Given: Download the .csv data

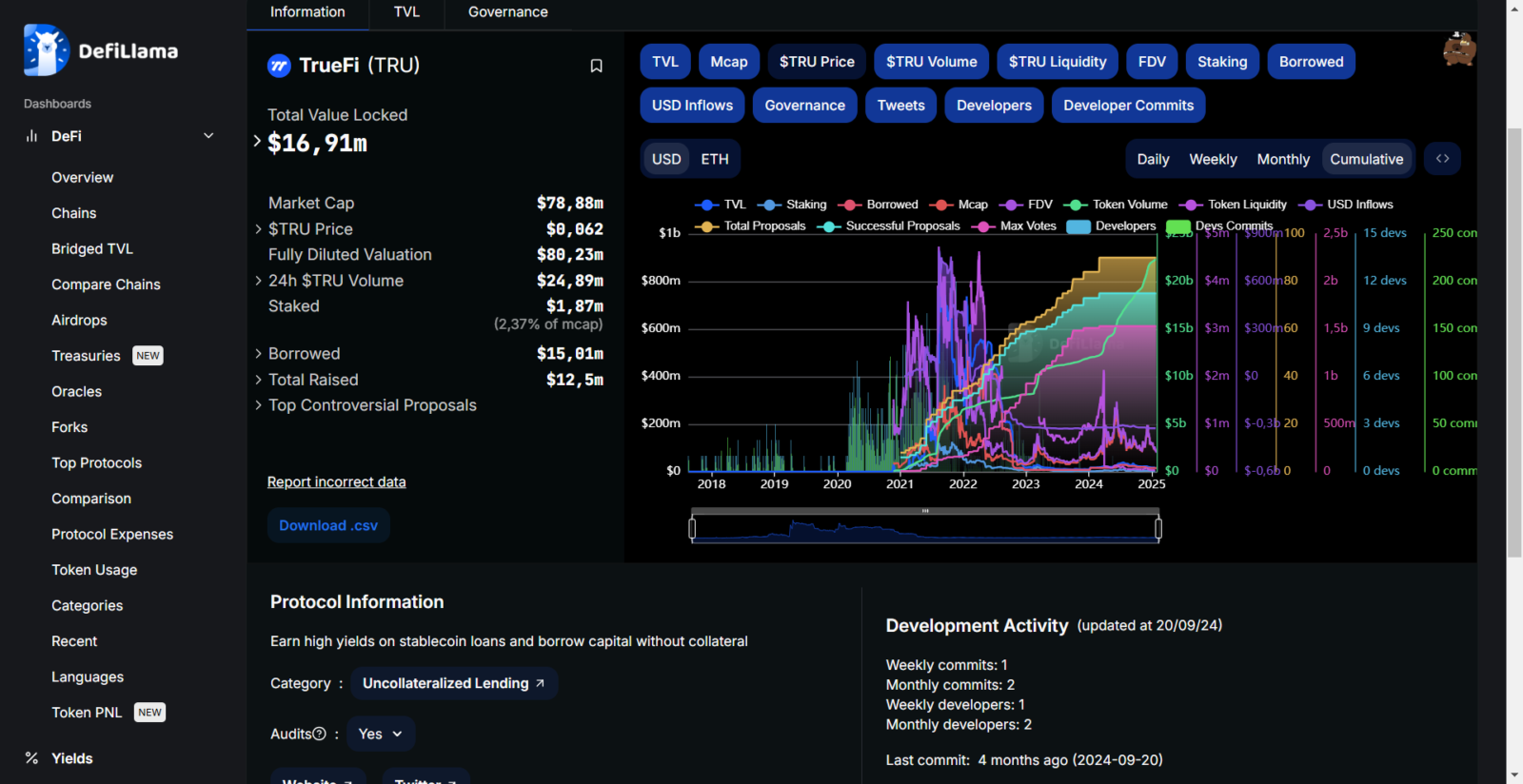Looking at the screenshot, I should pos(328,525).
